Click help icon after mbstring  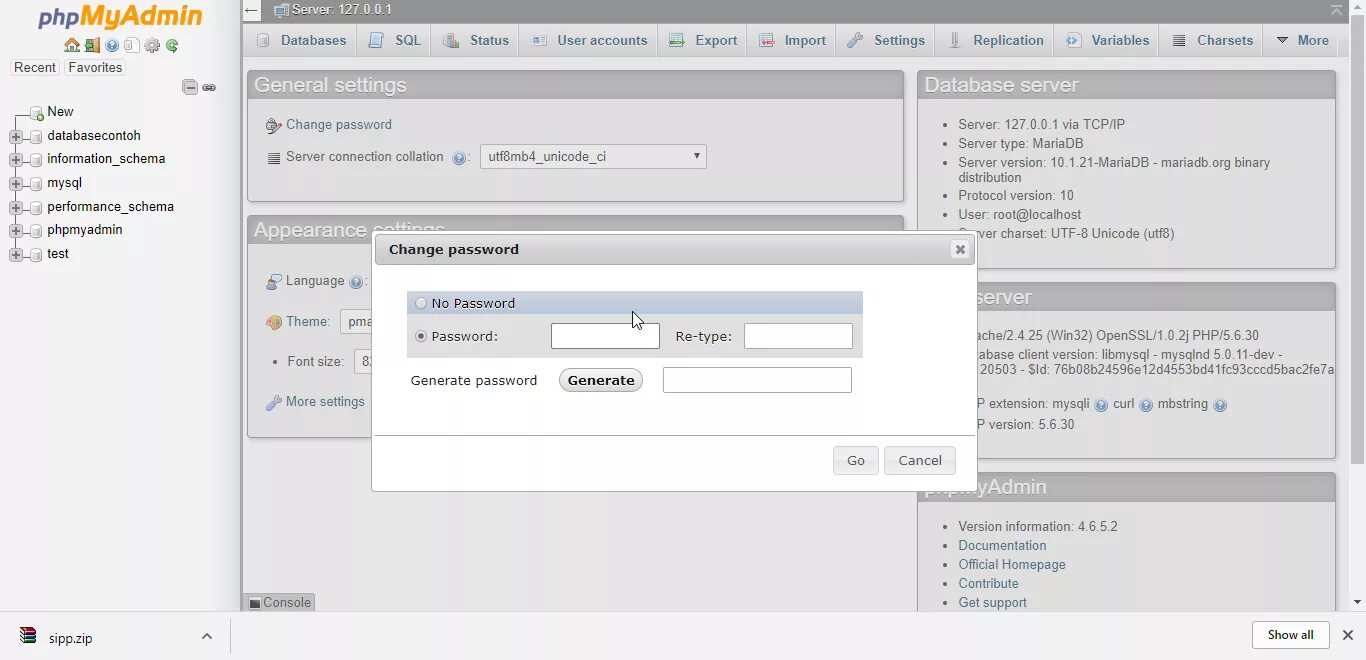(1220, 405)
